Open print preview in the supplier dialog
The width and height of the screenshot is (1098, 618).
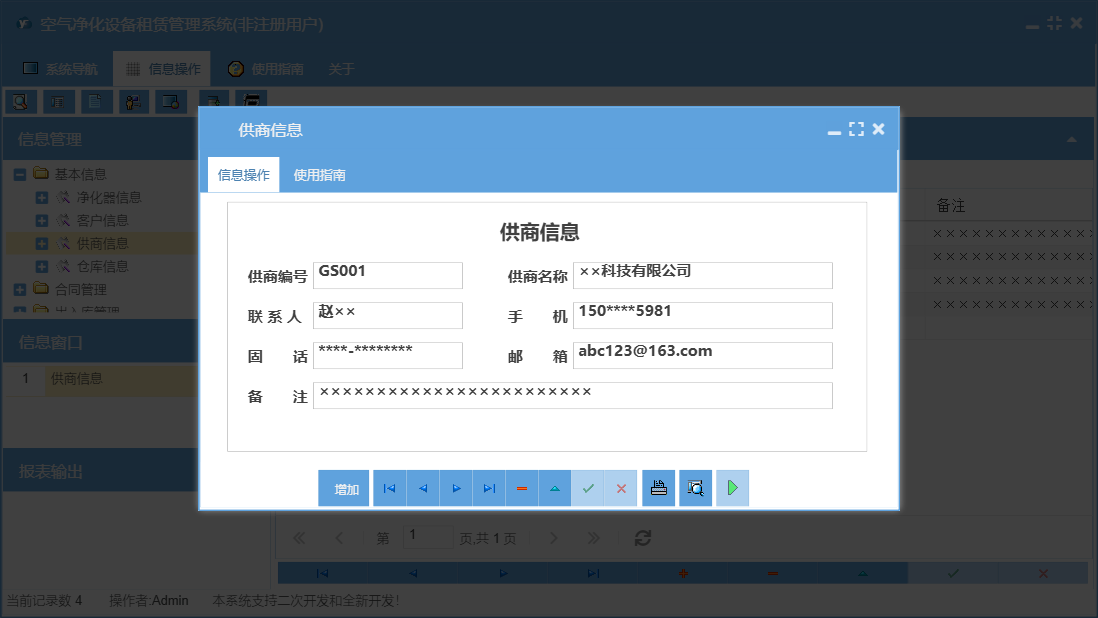click(x=695, y=488)
